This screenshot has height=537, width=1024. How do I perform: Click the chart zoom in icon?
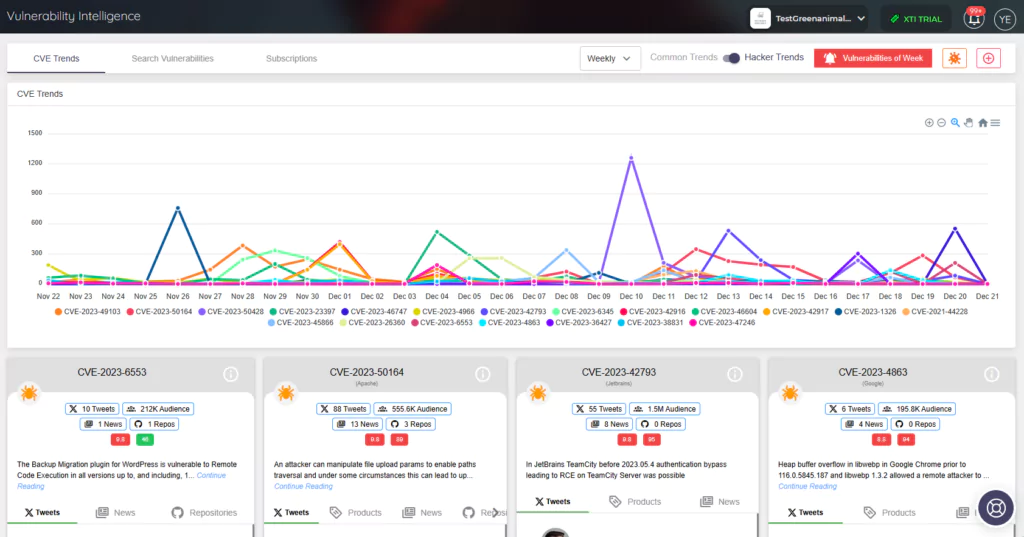pyautogui.click(x=929, y=123)
